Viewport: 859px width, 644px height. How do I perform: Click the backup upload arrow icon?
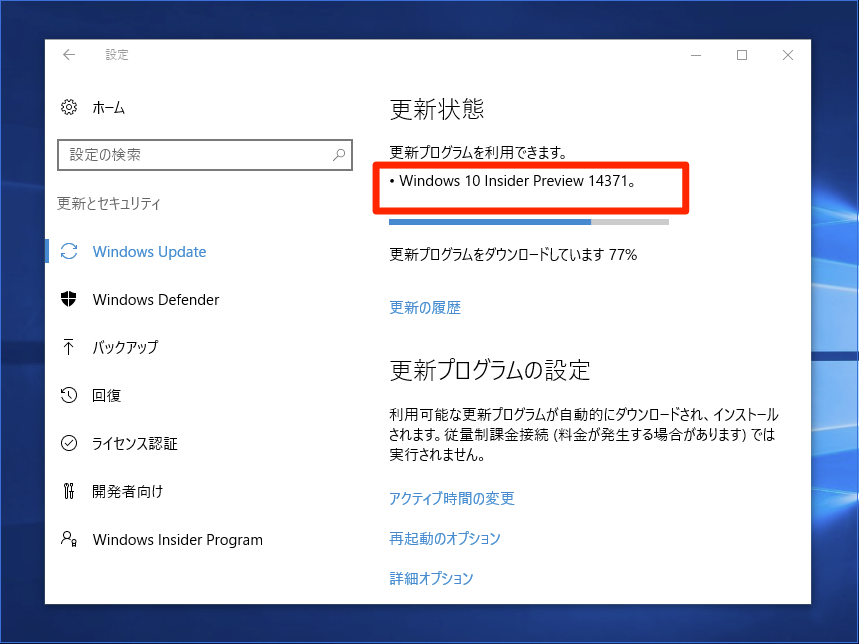pyautogui.click(x=68, y=347)
